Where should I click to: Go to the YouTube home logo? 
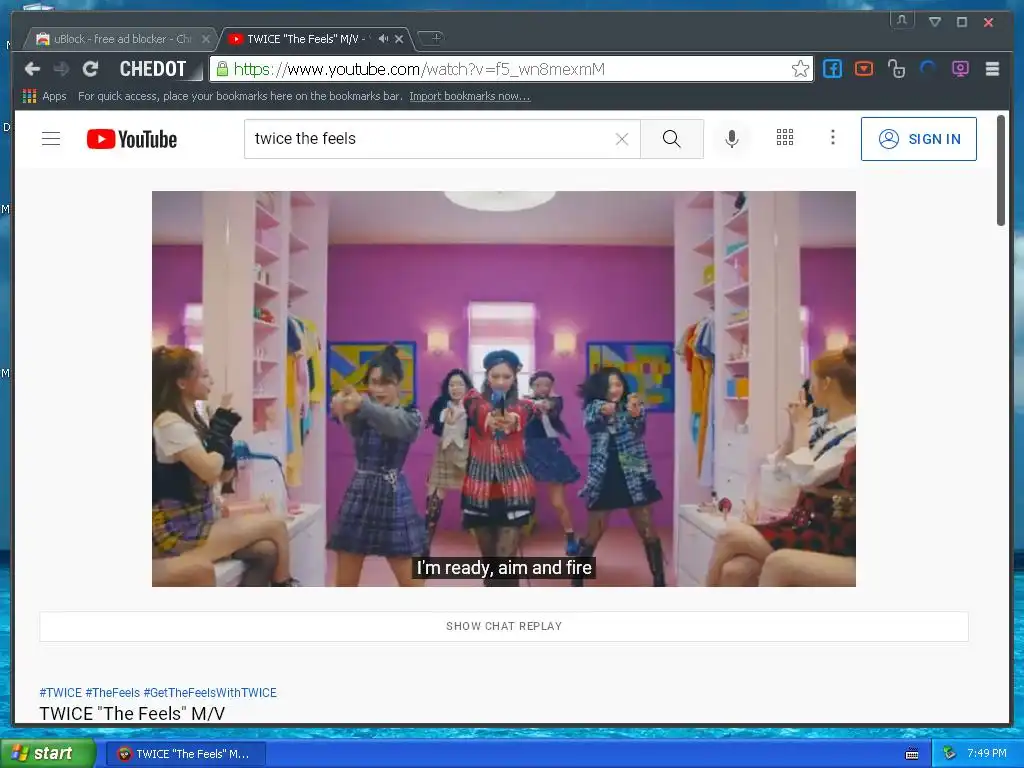tap(132, 139)
